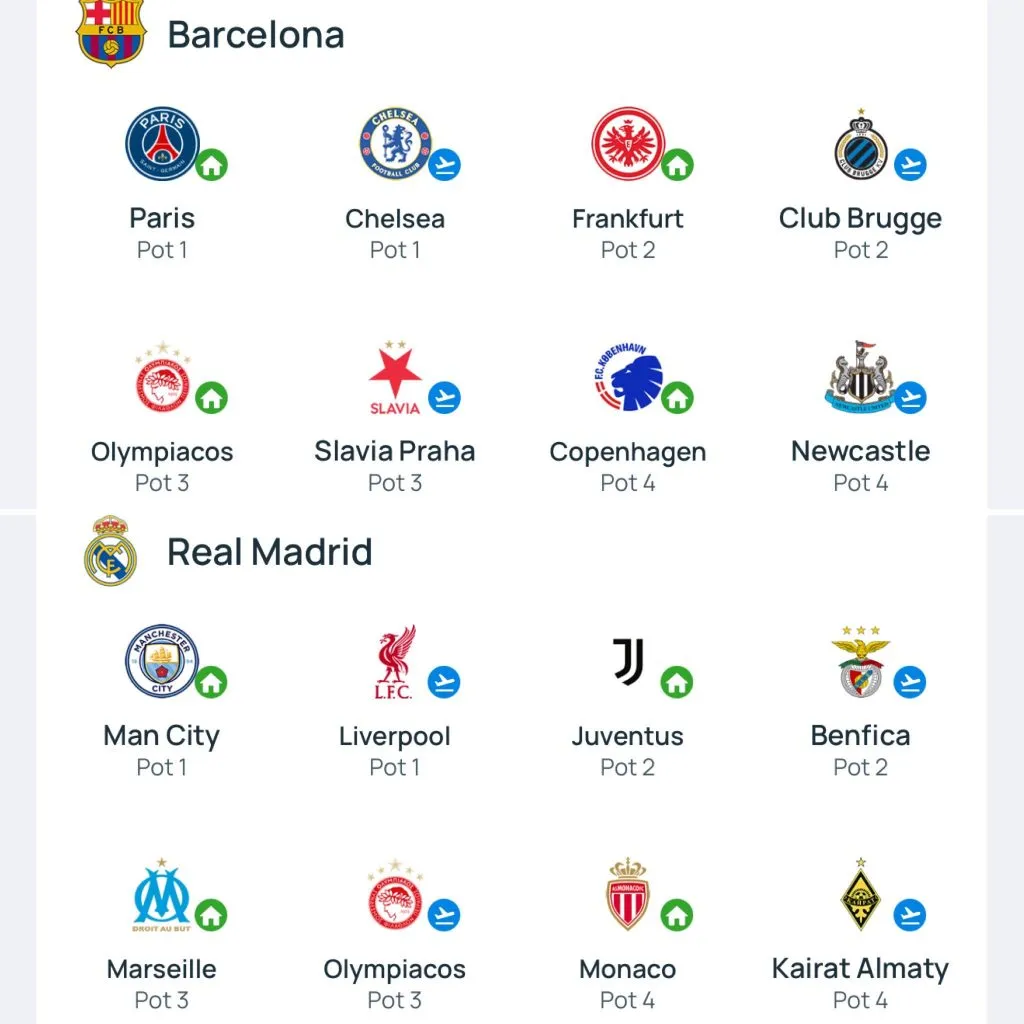Viewport: 1024px width, 1024px height.
Task: Open the Manchester City badge
Action: pyautogui.click(x=162, y=661)
